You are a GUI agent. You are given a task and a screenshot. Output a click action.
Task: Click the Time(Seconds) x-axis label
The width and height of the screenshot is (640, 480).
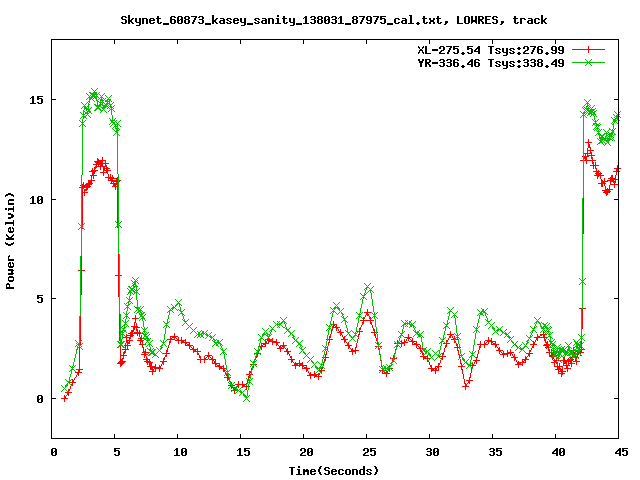(334, 471)
